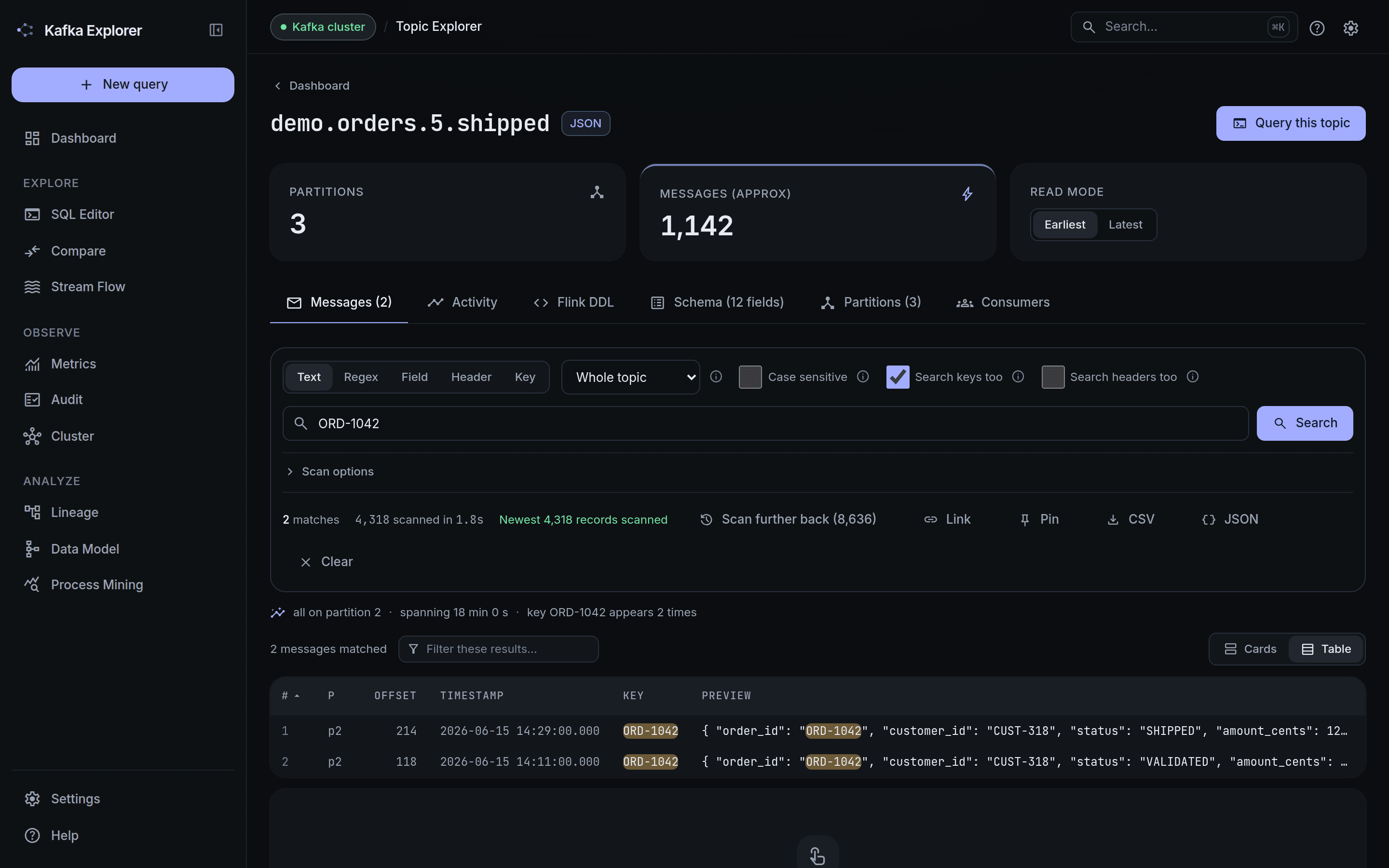
Task: Click the New query button
Action: (123, 85)
